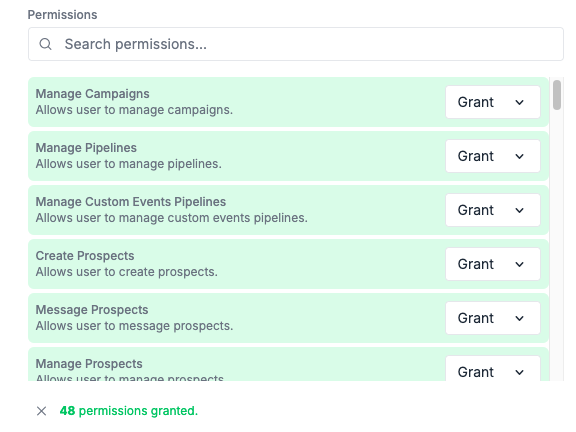Click the magnifier icon in permissions search
The image size is (576, 432).
pos(46,44)
